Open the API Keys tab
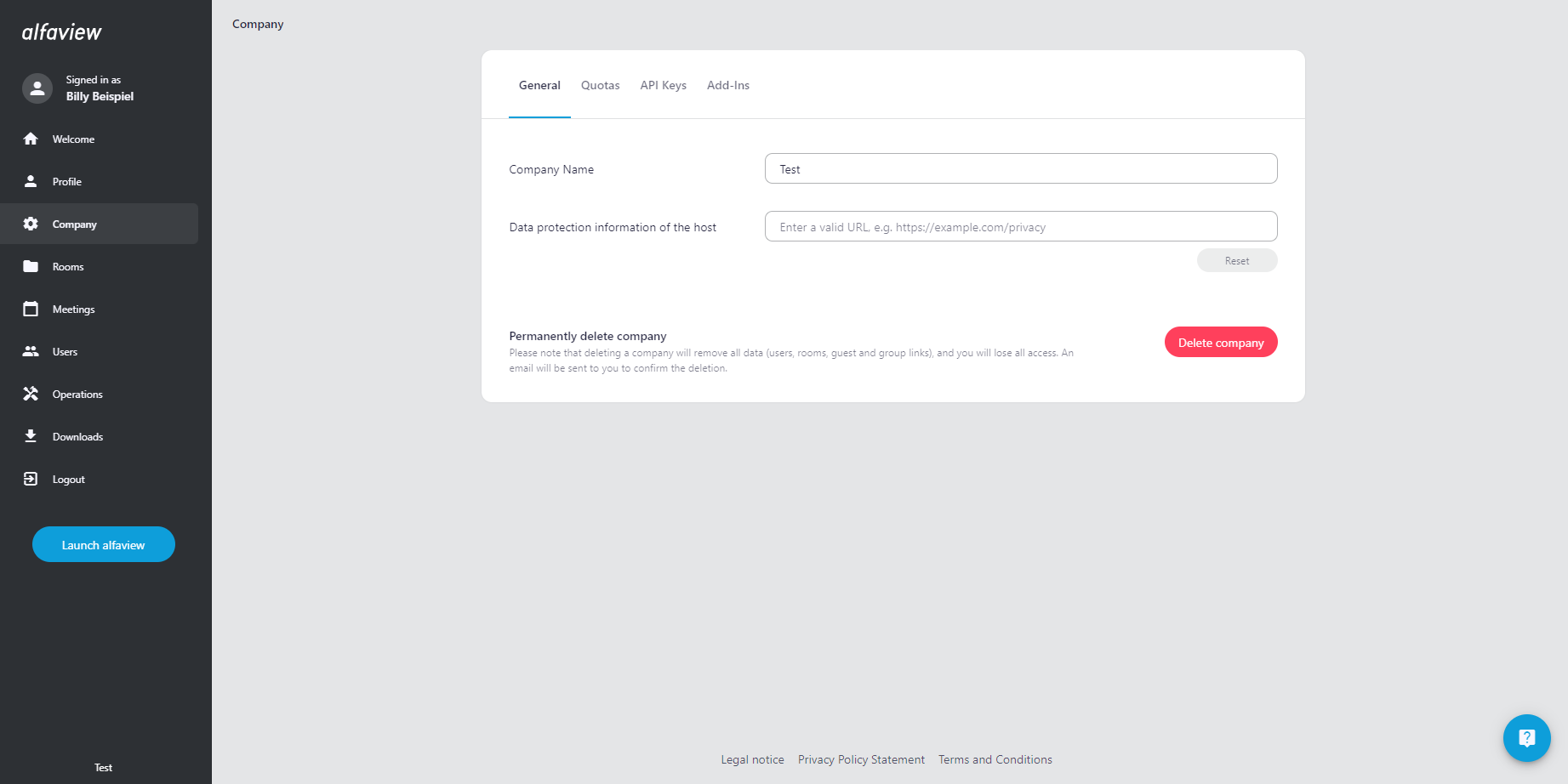The height and width of the screenshot is (784, 1568). coord(663,85)
